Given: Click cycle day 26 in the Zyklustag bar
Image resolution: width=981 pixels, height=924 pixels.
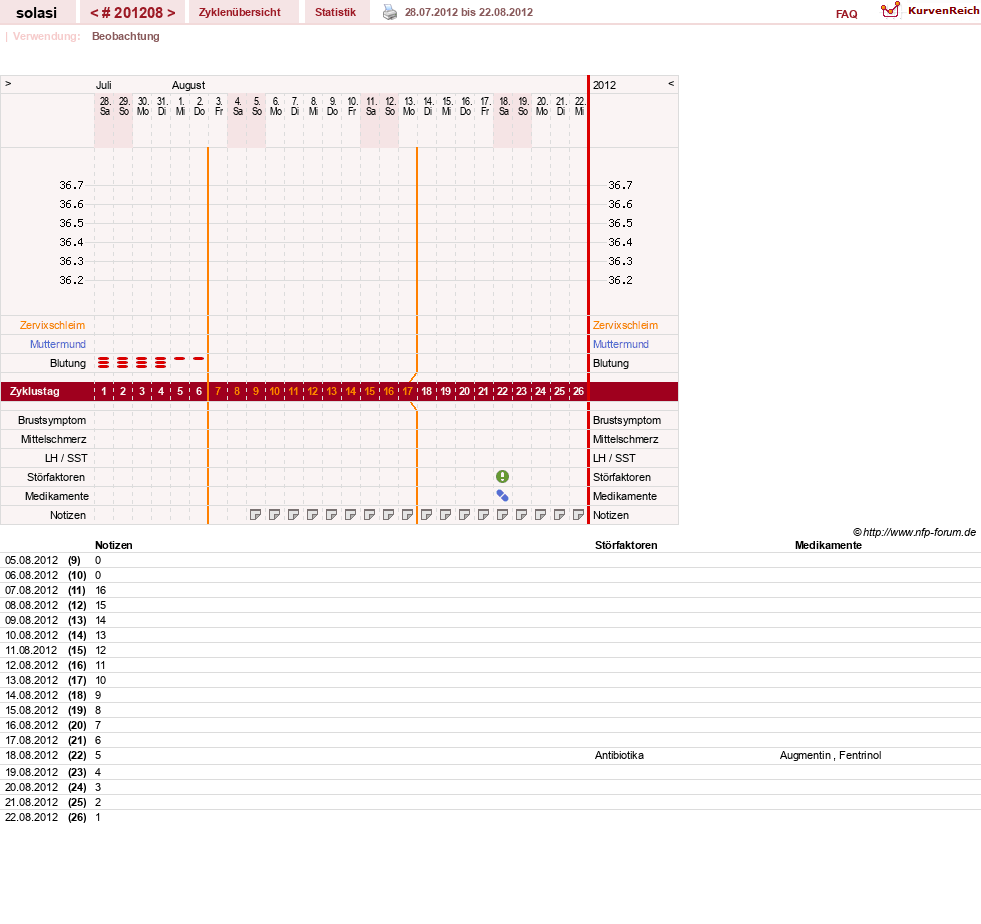Looking at the screenshot, I should (578, 392).
